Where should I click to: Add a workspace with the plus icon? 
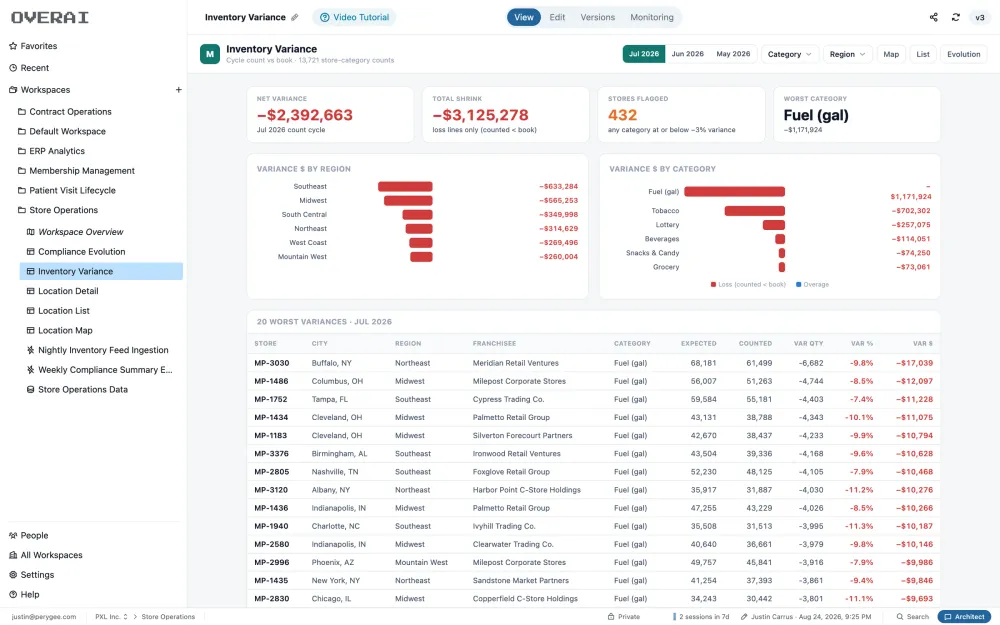pos(179,90)
